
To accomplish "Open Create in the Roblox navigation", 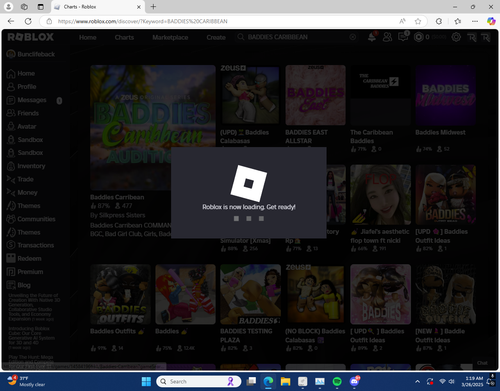I will pyautogui.click(x=216, y=37).
